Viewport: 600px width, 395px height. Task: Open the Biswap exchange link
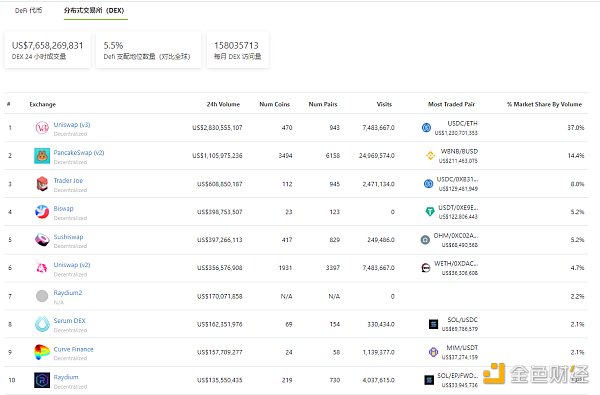coord(64,209)
